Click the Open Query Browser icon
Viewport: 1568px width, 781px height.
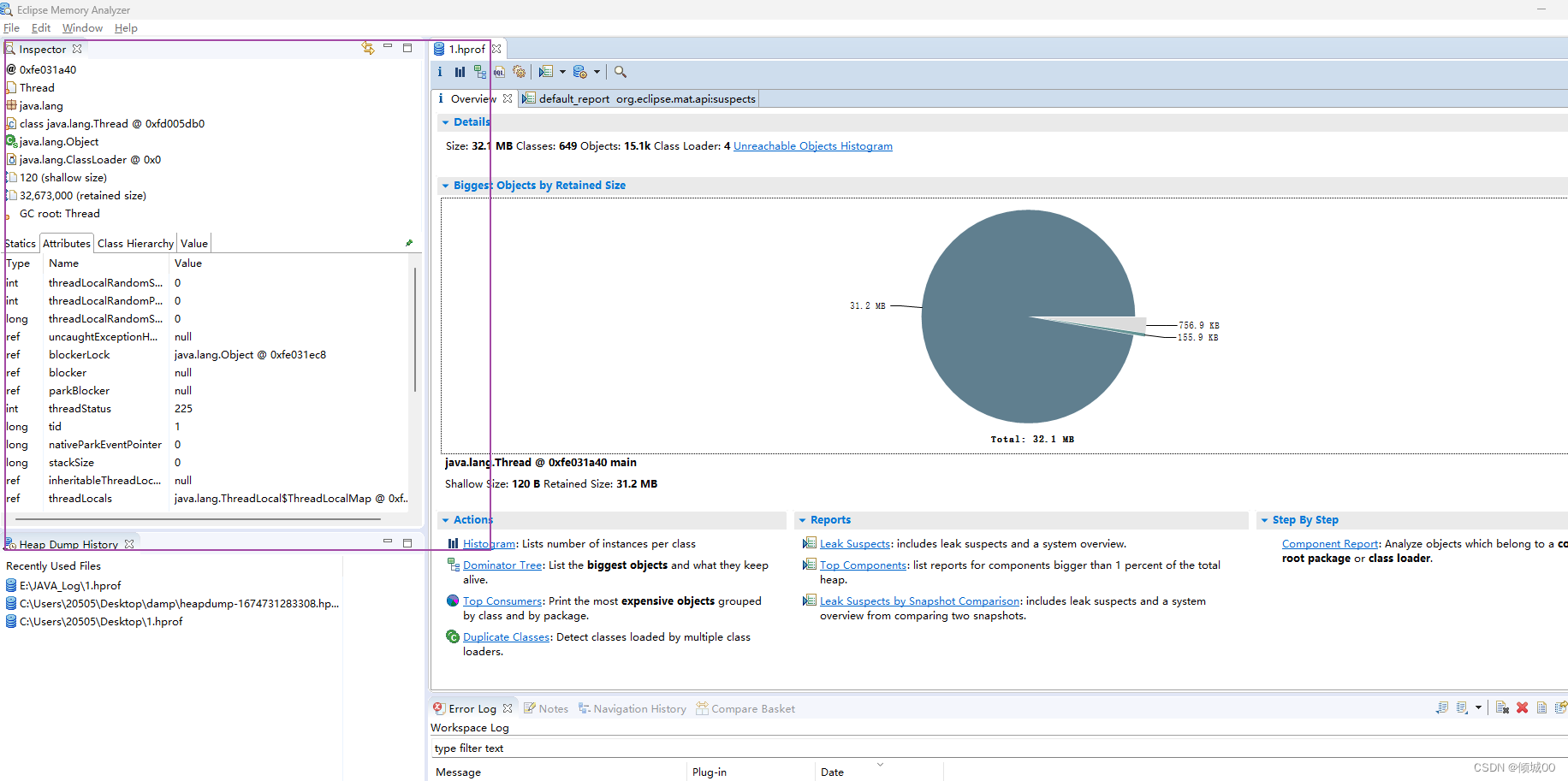pyautogui.click(x=580, y=72)
